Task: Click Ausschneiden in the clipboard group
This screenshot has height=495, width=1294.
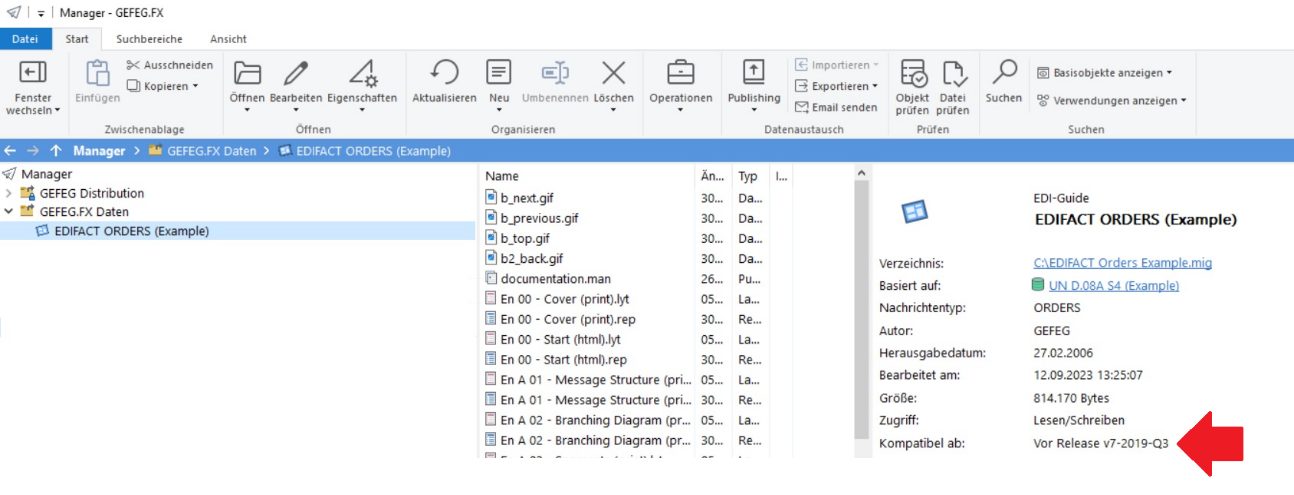Action: pyautogui.click(x=170, y=65)
